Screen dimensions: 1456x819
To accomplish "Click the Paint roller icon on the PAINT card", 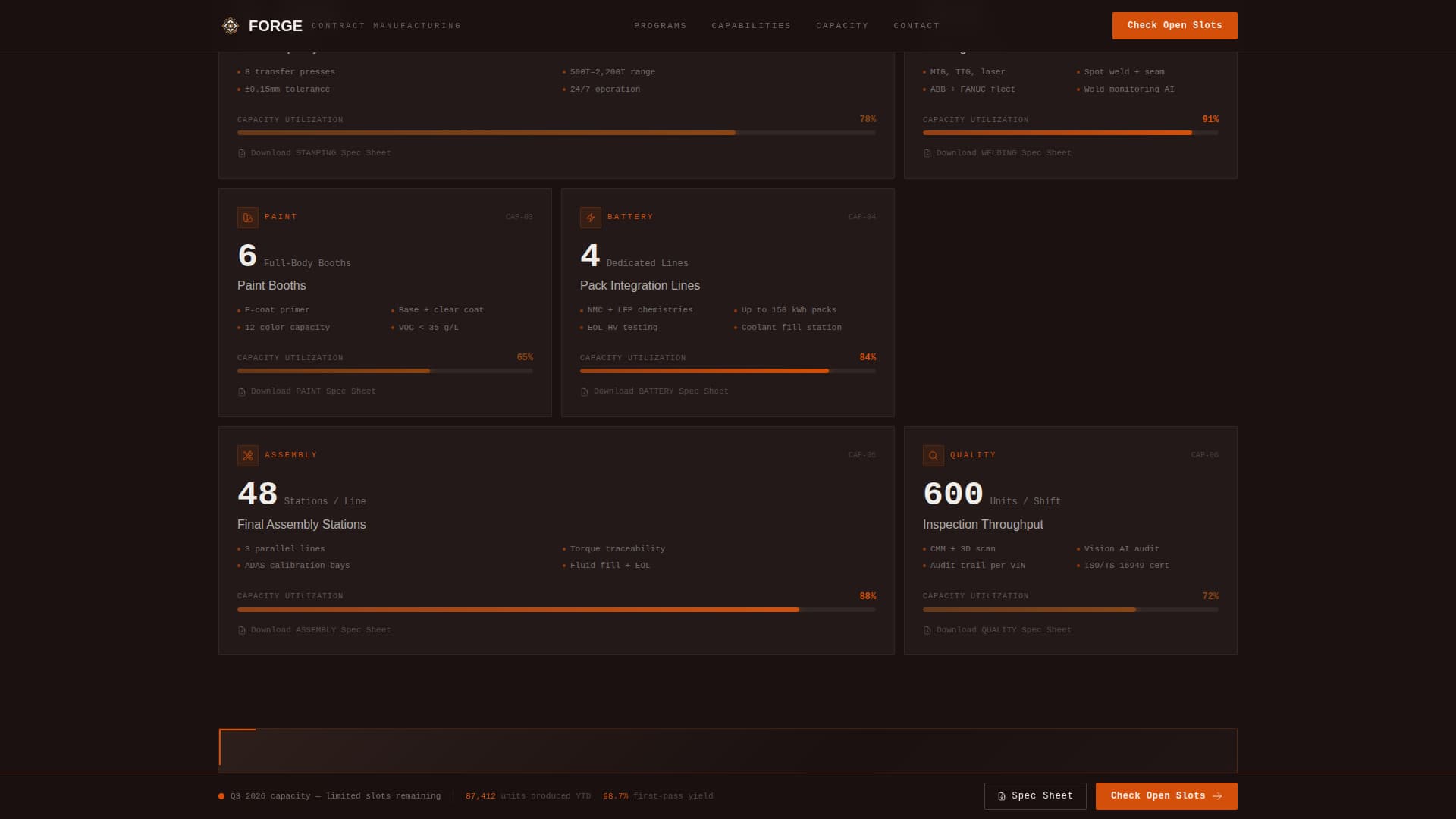I will tap(247, 218).
